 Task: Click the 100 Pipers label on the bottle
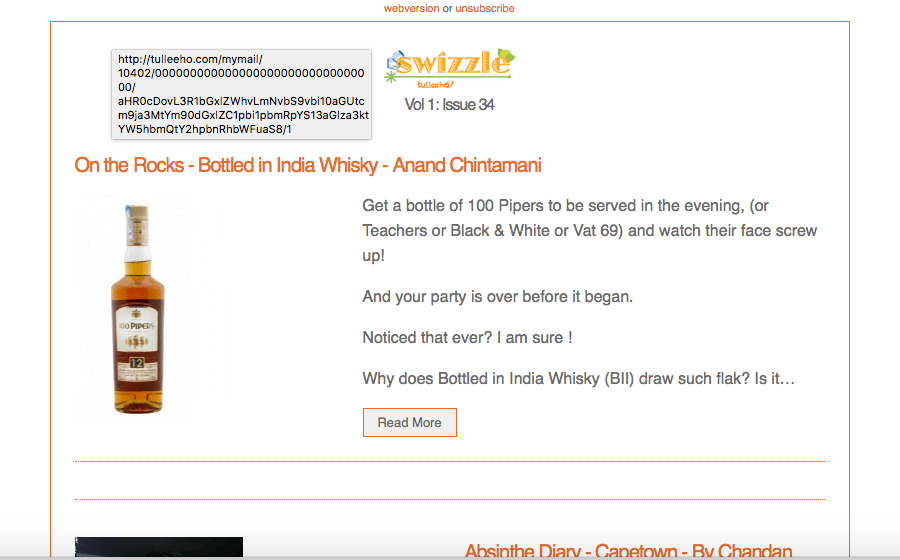(137, 326)
